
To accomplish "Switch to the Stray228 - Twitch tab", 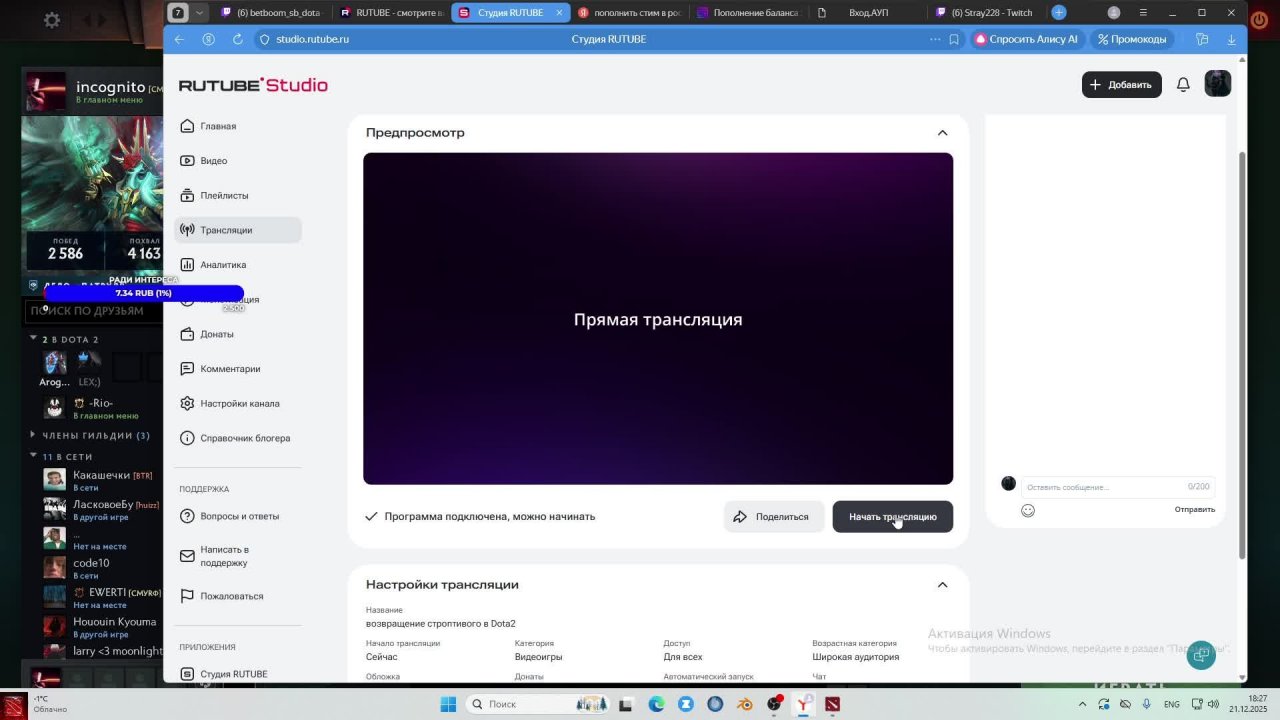I will (x=987, y=13).
